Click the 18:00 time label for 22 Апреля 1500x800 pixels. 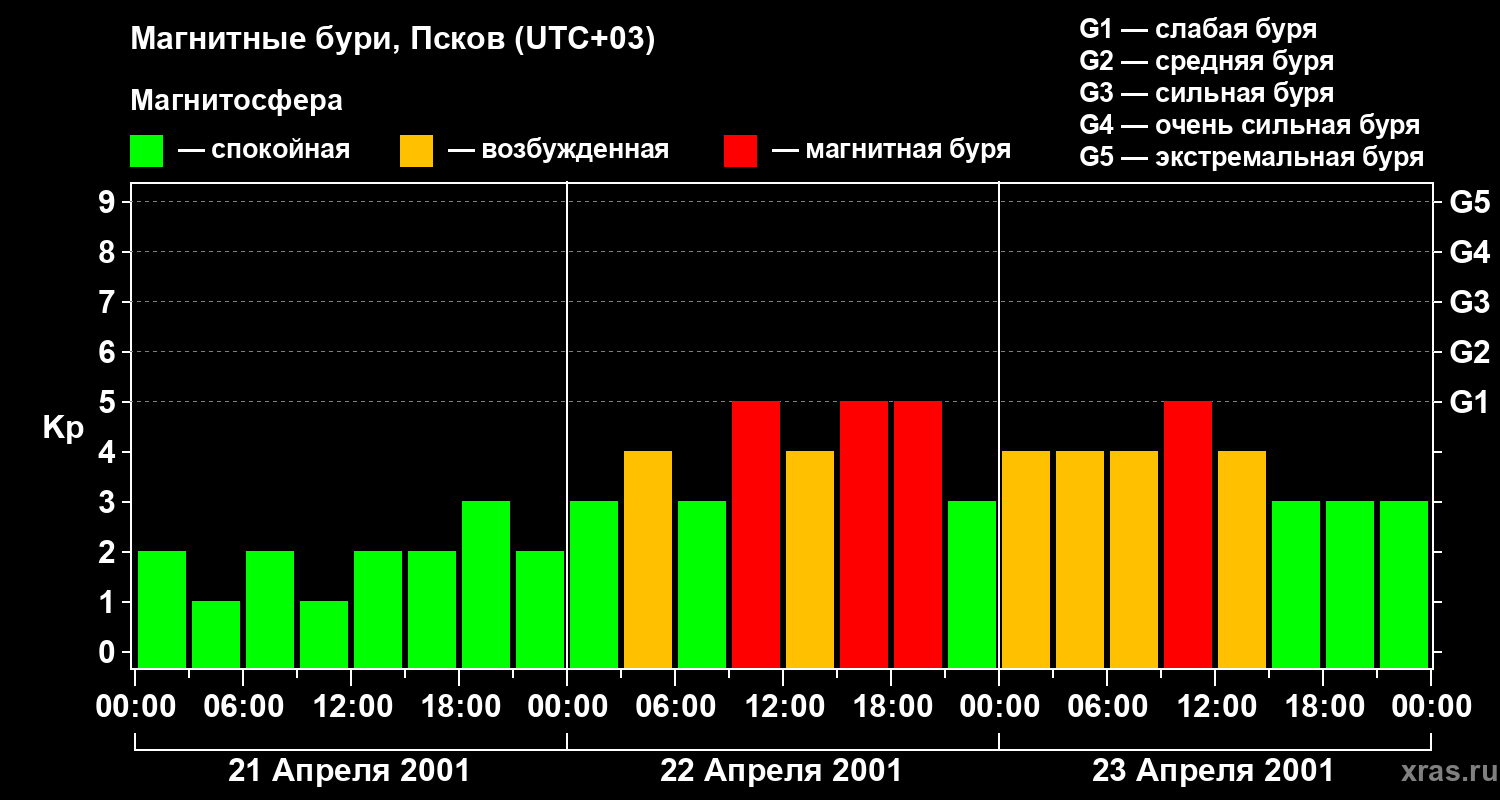(x=891, y=707)
